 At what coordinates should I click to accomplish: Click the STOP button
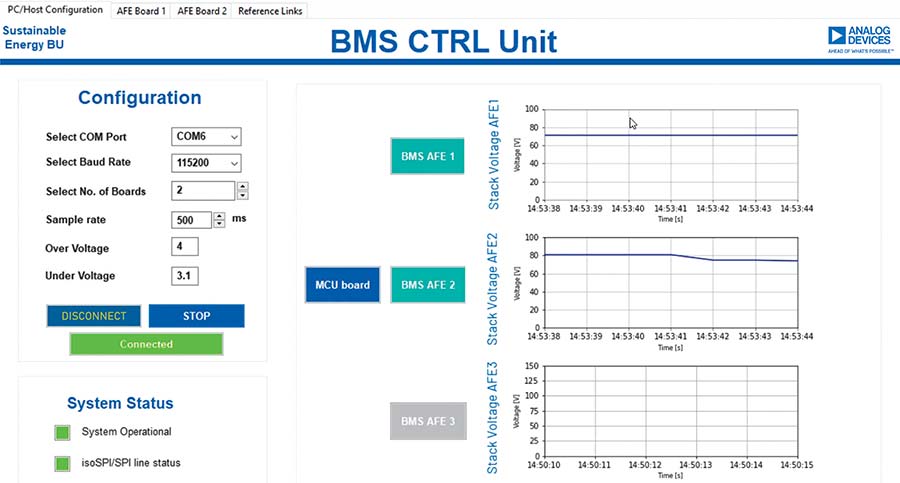tap(196, 316)
